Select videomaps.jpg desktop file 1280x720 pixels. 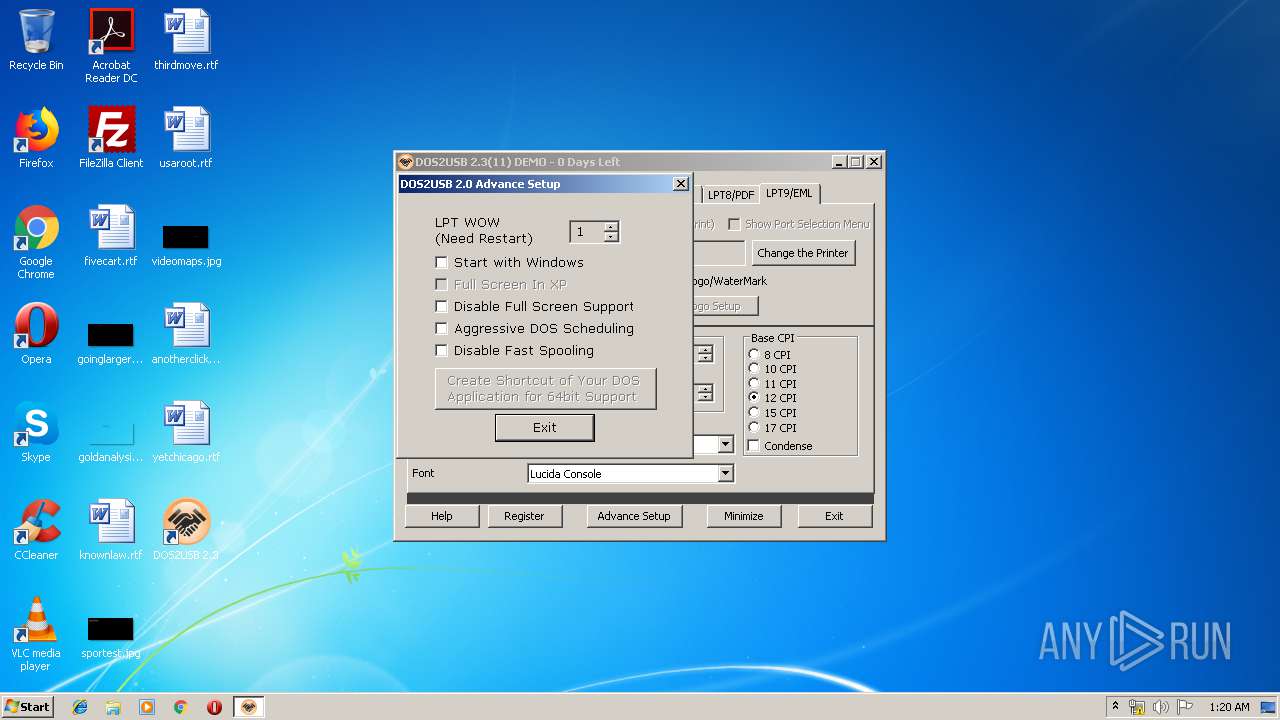coord(186,245)
